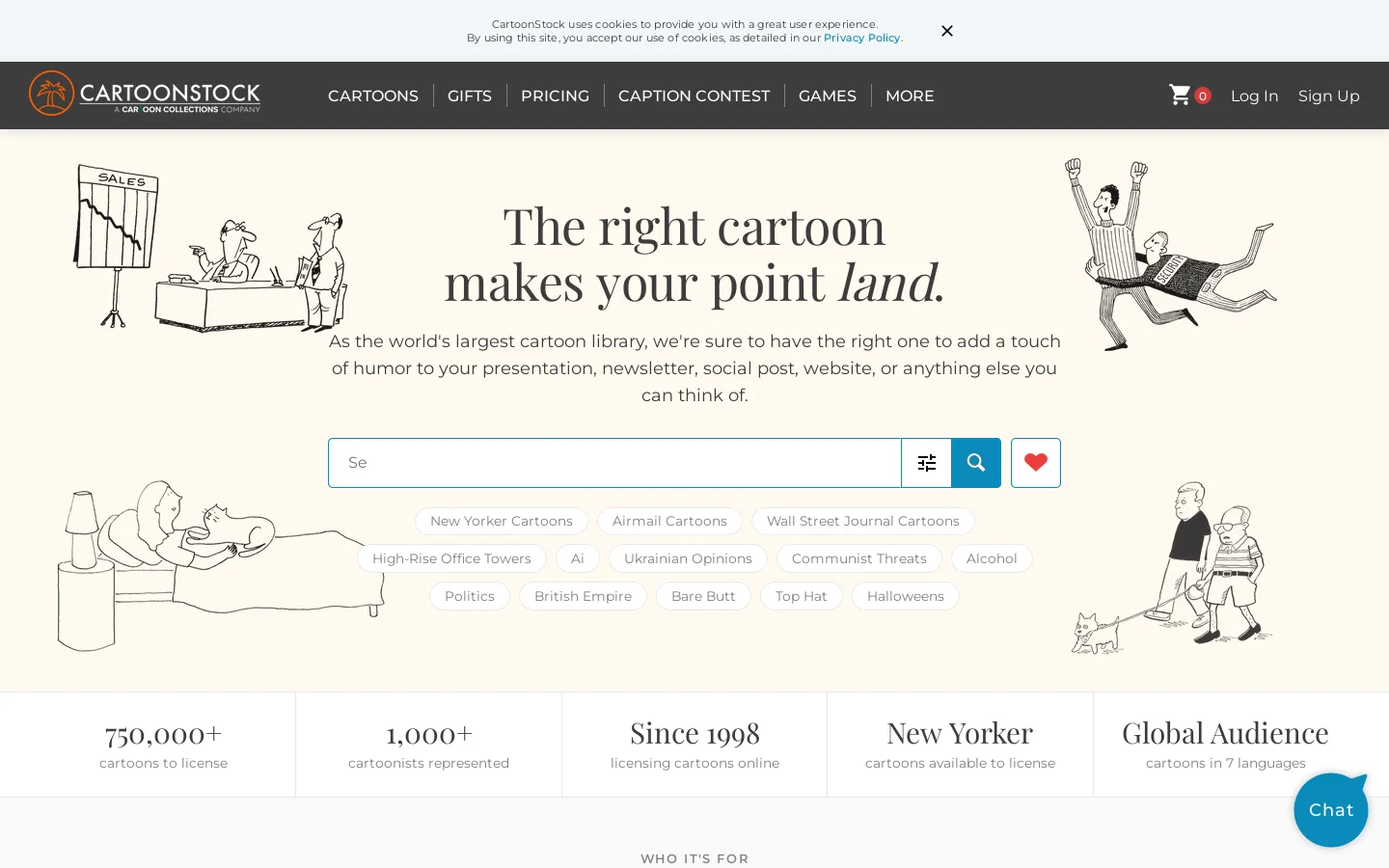
Task: Click the "New Yorker" statistic heading
Action: pyautogui.click(x=960, y=734)
